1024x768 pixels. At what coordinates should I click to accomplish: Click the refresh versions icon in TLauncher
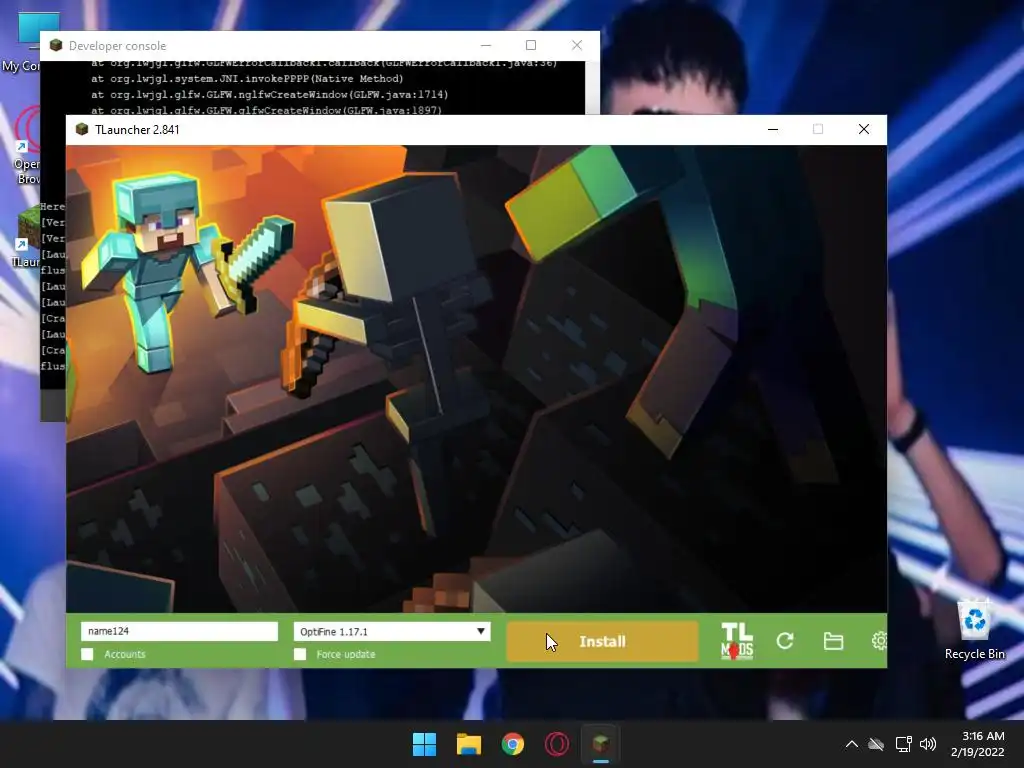785,641
